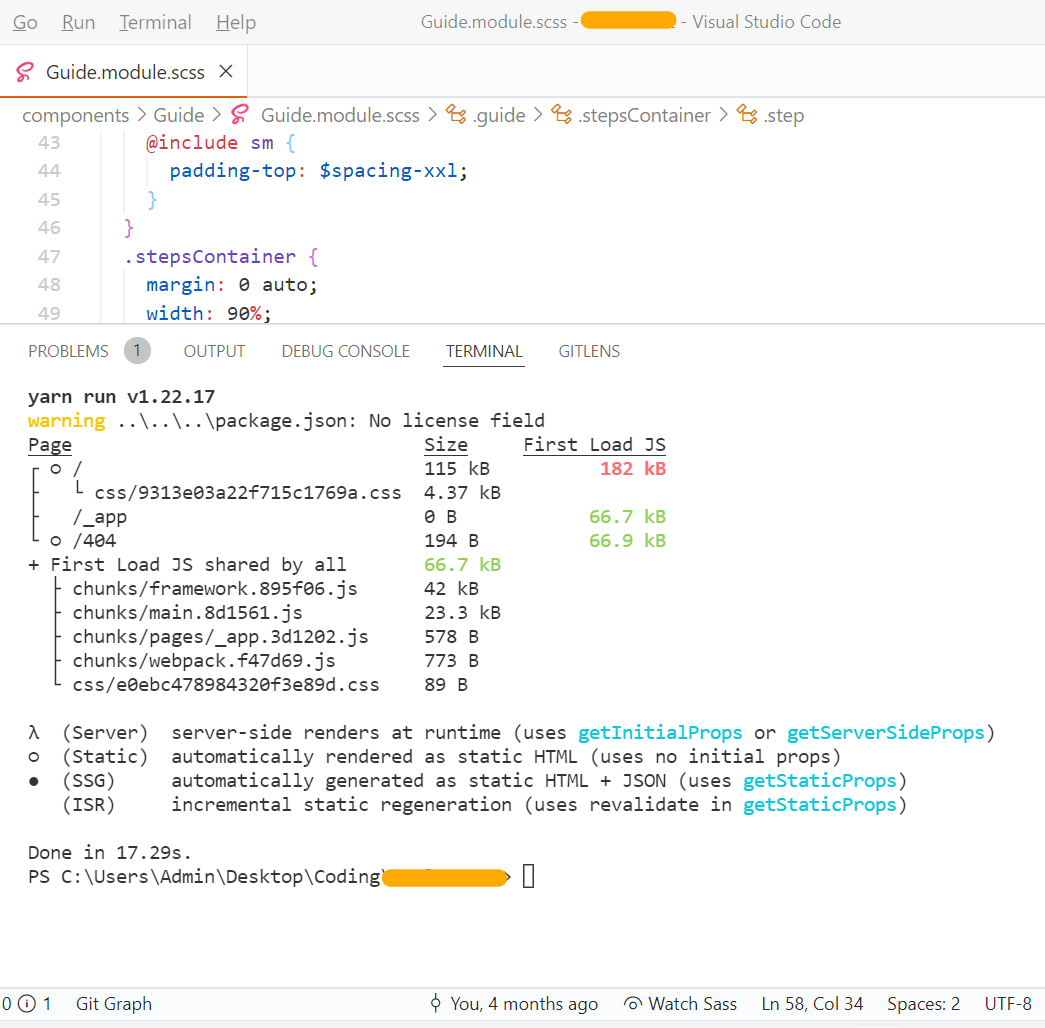Click 'chunks/webpack.f47d69.js' in terminal output
The height and width of the screenshot is (1028, 1045).
pyautogui.click(x=204, y=661)
